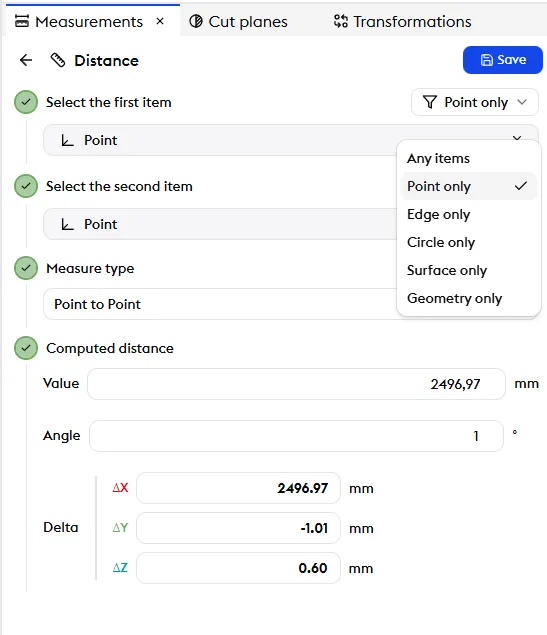Open the Cut planes tab
The width and height of the screenshot is (547, 635).
(238, 21)
